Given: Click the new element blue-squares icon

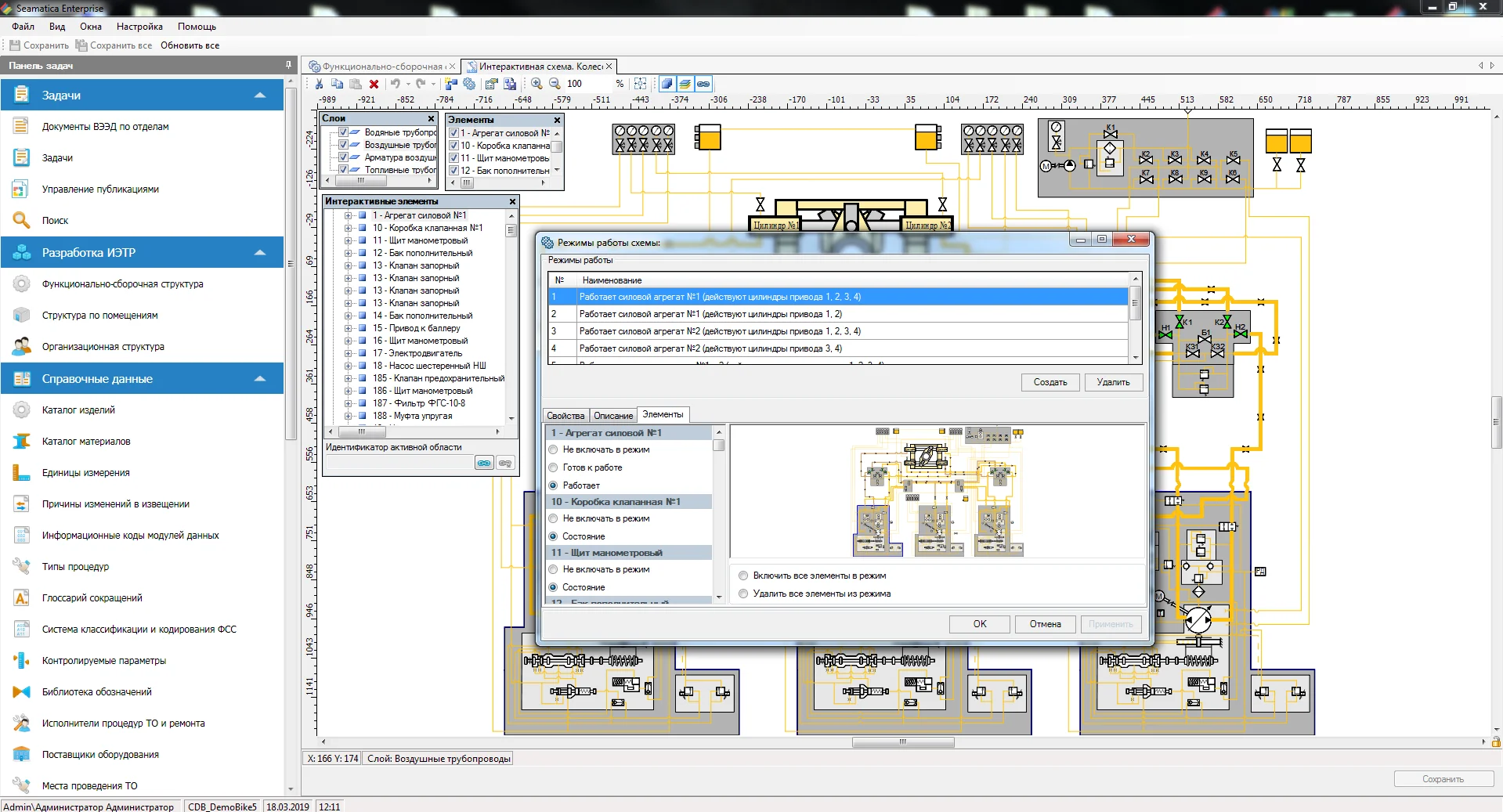Looking at the screenshot, I should pos(451,84).
